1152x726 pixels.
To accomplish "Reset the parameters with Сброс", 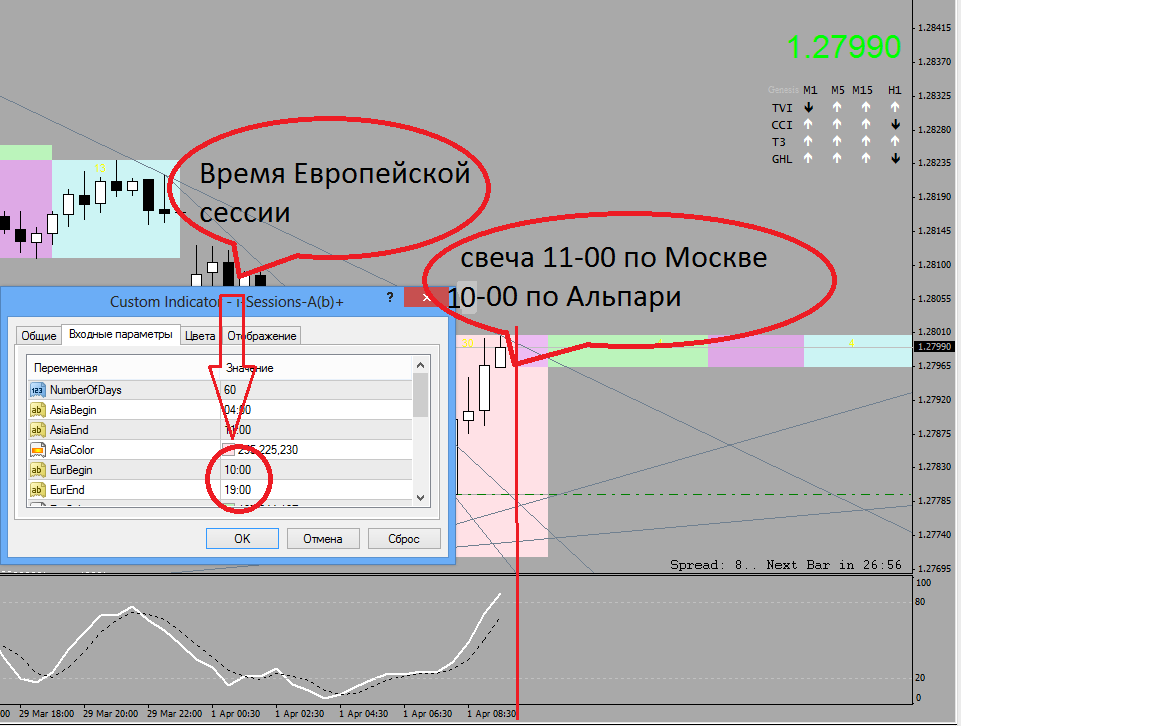I will 404,539.
